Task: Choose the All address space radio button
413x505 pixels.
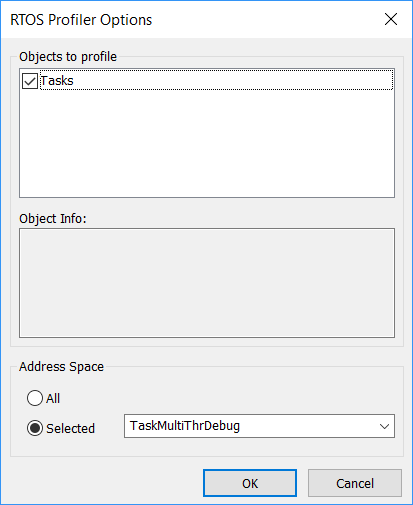Action: coord(35,398)
